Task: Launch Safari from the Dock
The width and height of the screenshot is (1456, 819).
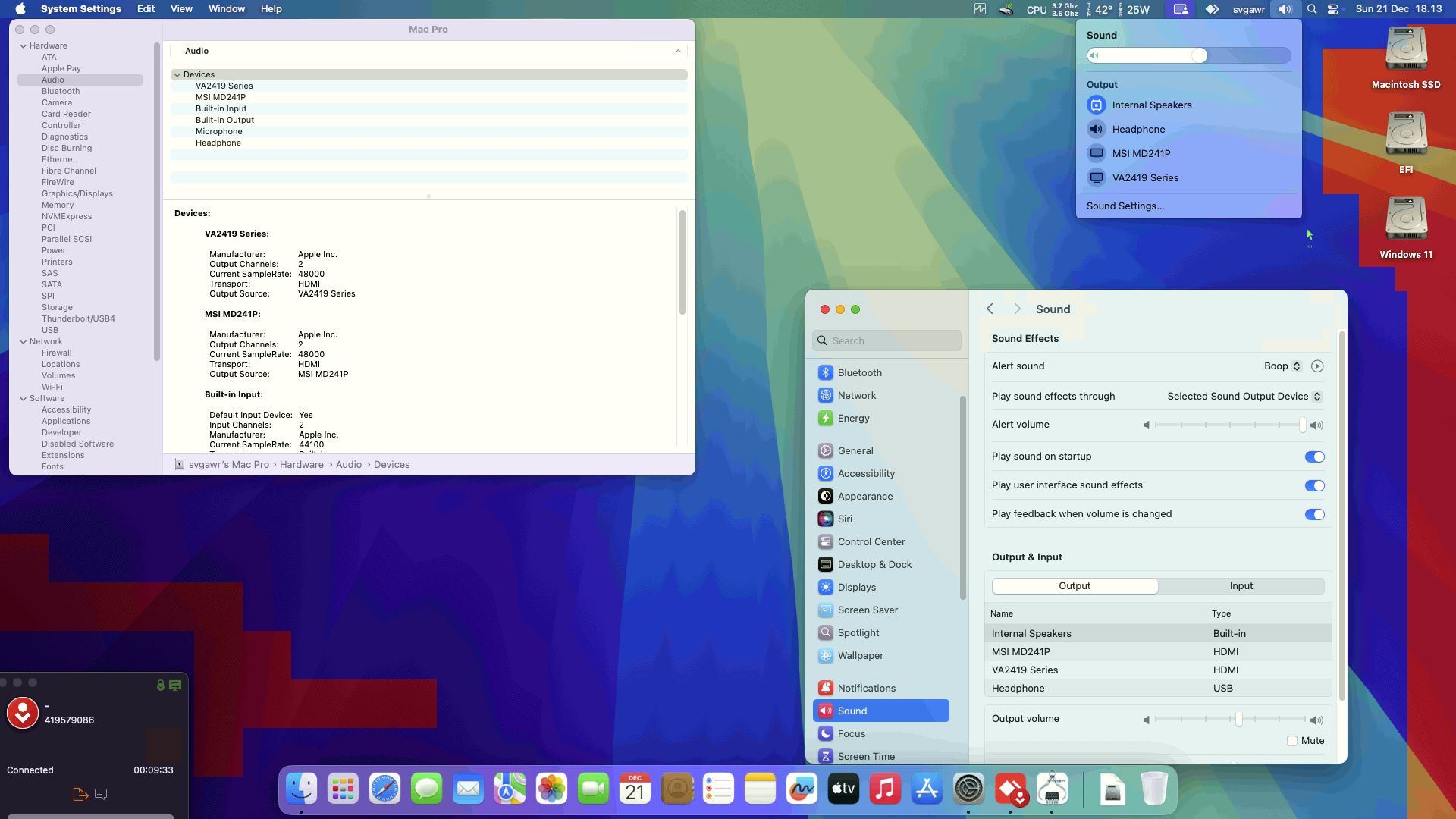Action: [384, 789]
